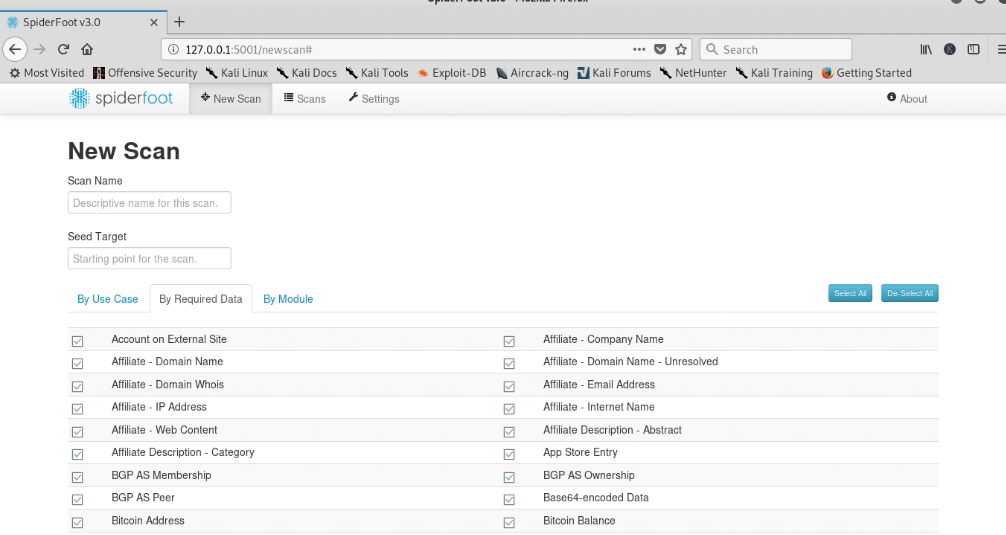Open the Scans page in navbar

[305, 99]
